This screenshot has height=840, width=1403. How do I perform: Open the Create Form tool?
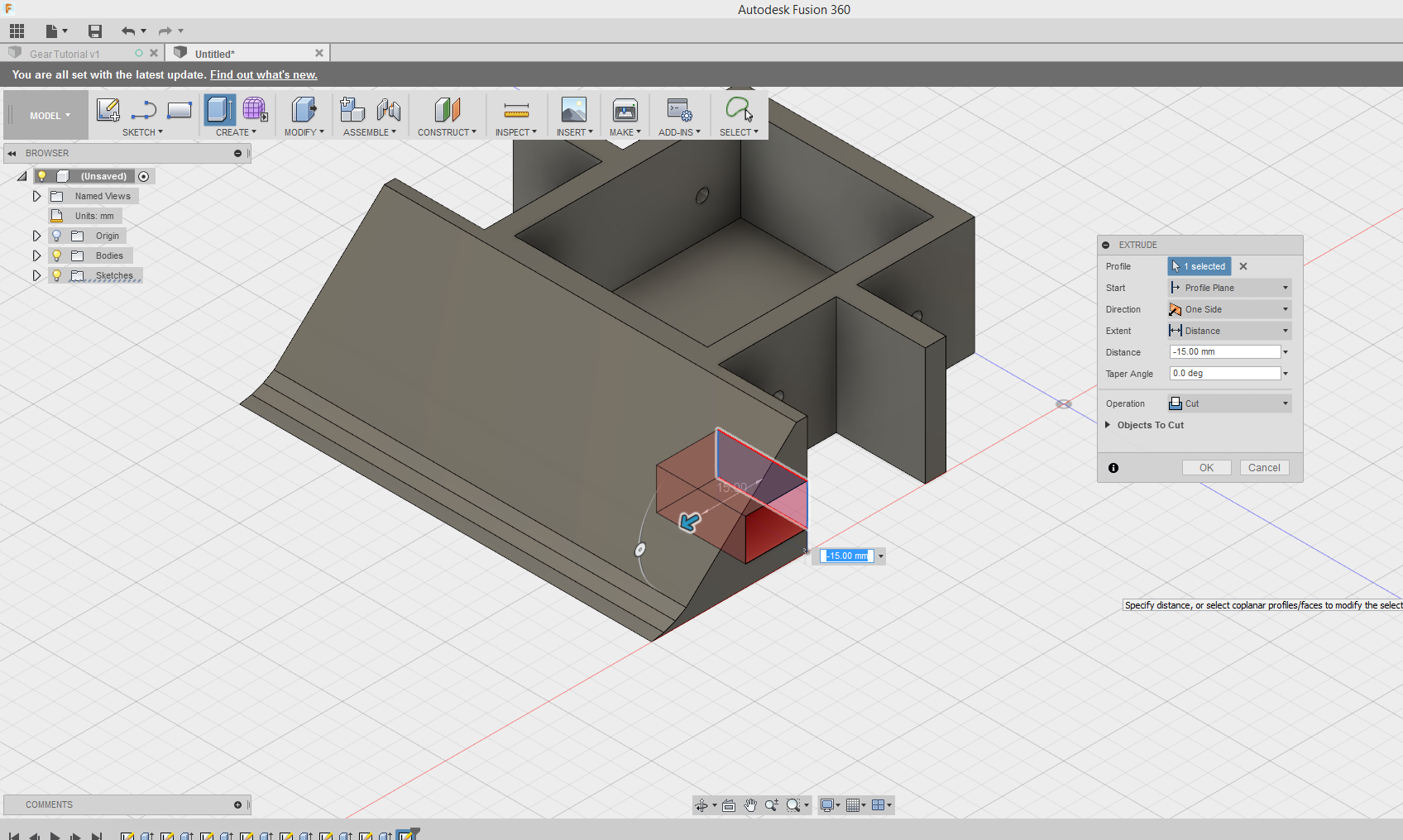tap(254, 108)
